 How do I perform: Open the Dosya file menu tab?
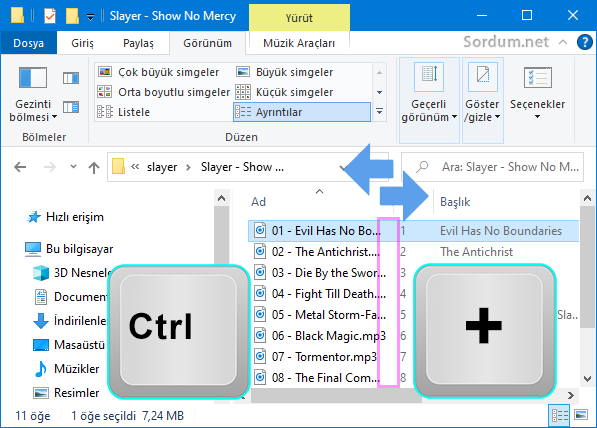pos(29,43)
